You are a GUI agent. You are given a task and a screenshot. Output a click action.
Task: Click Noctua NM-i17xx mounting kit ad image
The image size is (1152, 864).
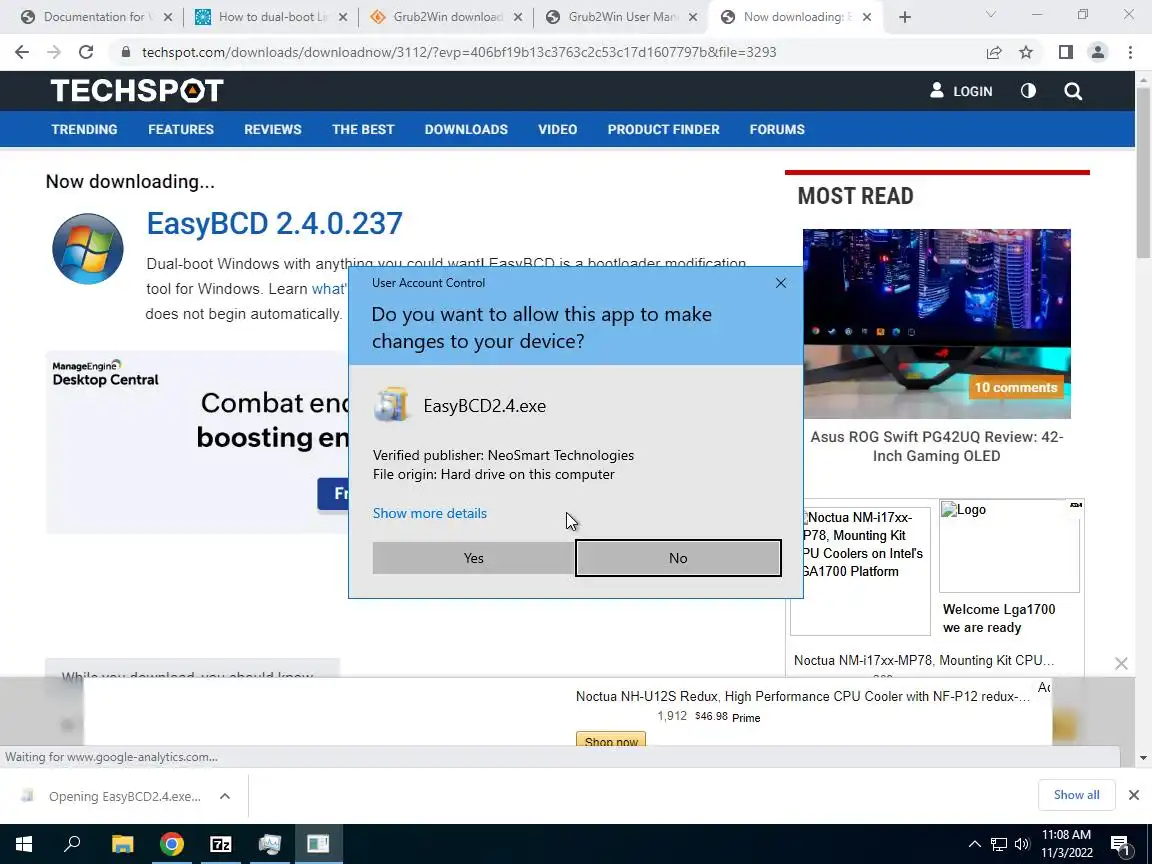click(x=861, y=570)
